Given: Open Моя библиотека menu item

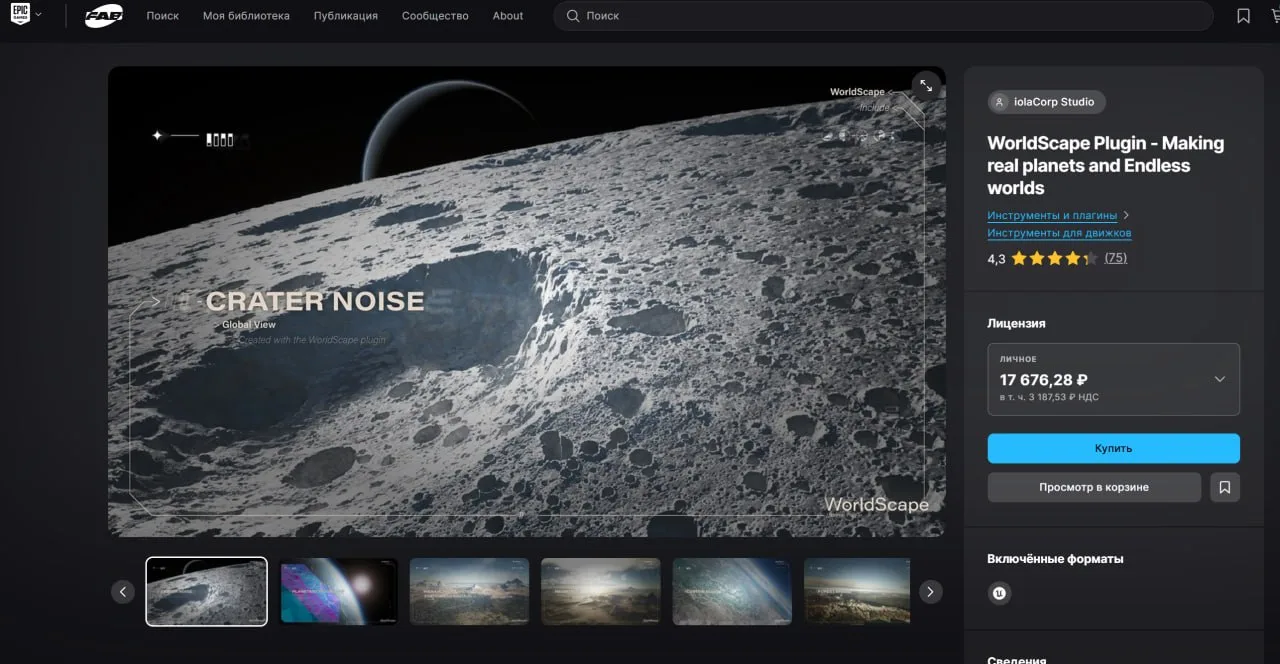Looking at the screenshot, I should [x=246, y=16].
